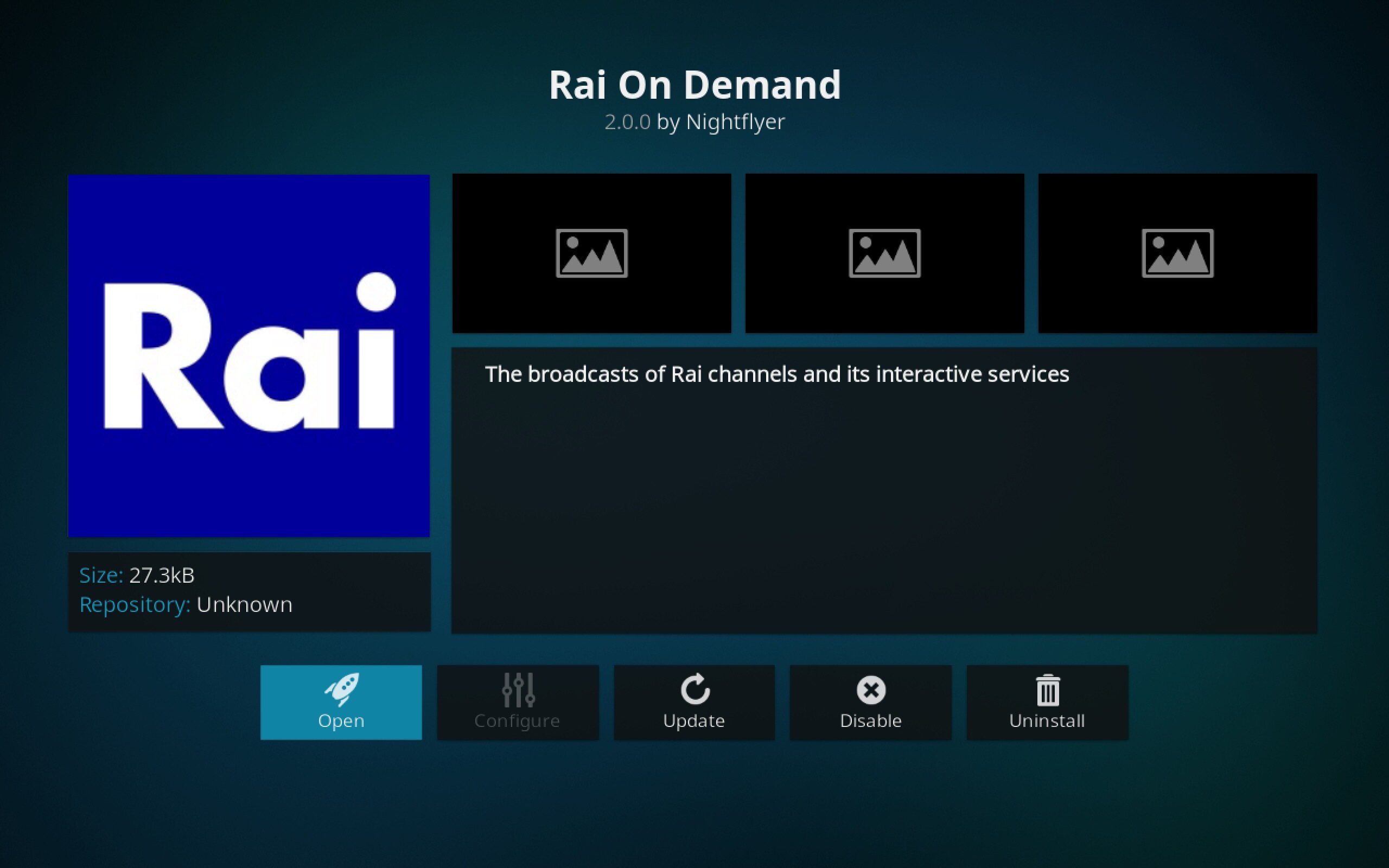1389x868 pixels.
Task: Click the 2.0.0 by Nightflyer subtitle
Action: tap(694, 121)
